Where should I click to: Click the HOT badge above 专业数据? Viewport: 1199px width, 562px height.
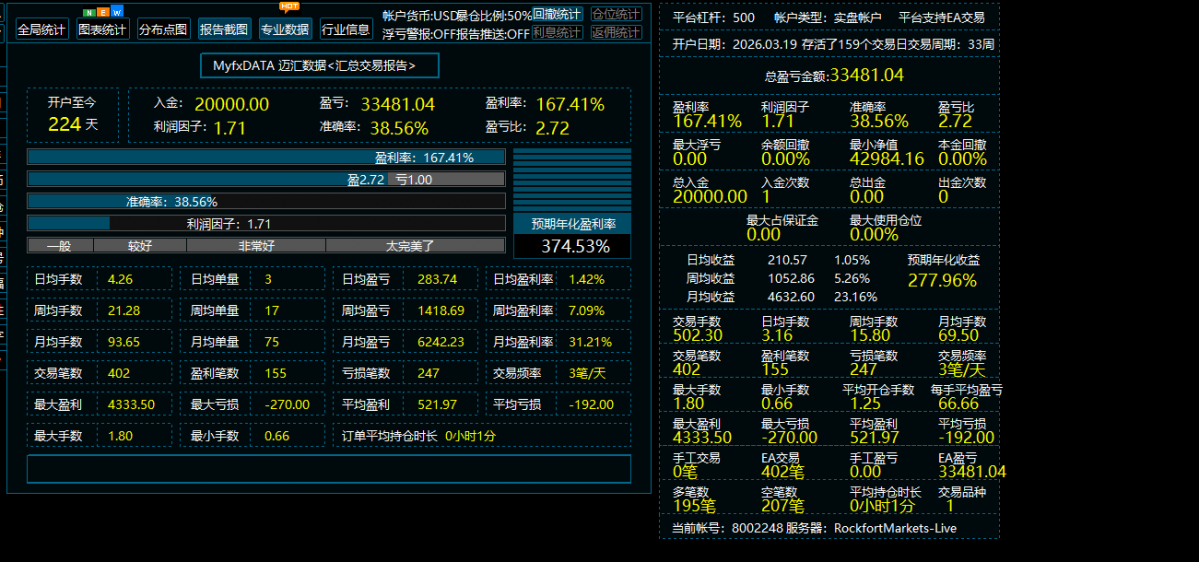pos(290,7)
